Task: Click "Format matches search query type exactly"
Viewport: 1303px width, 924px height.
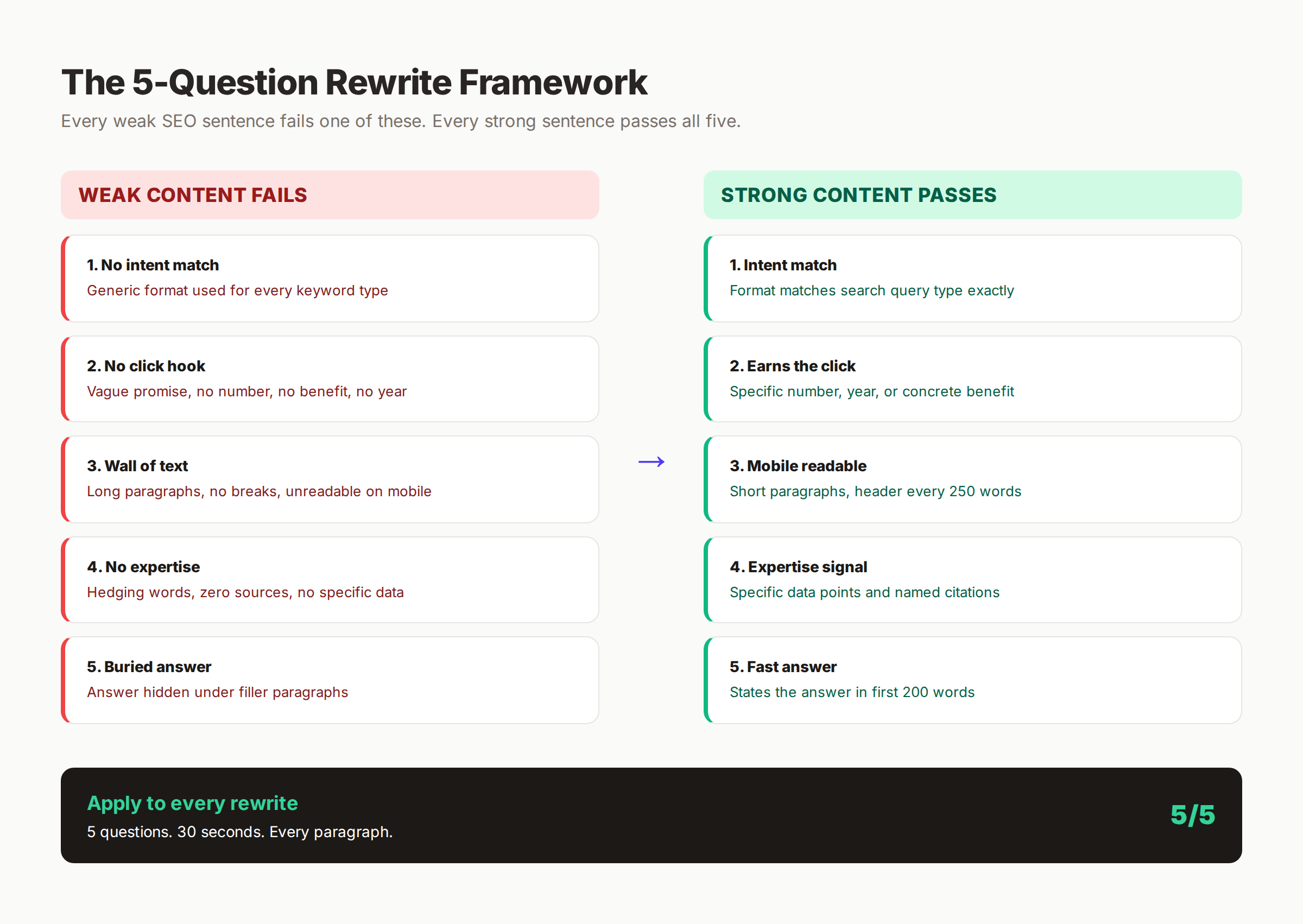Action: click(872, 291)
